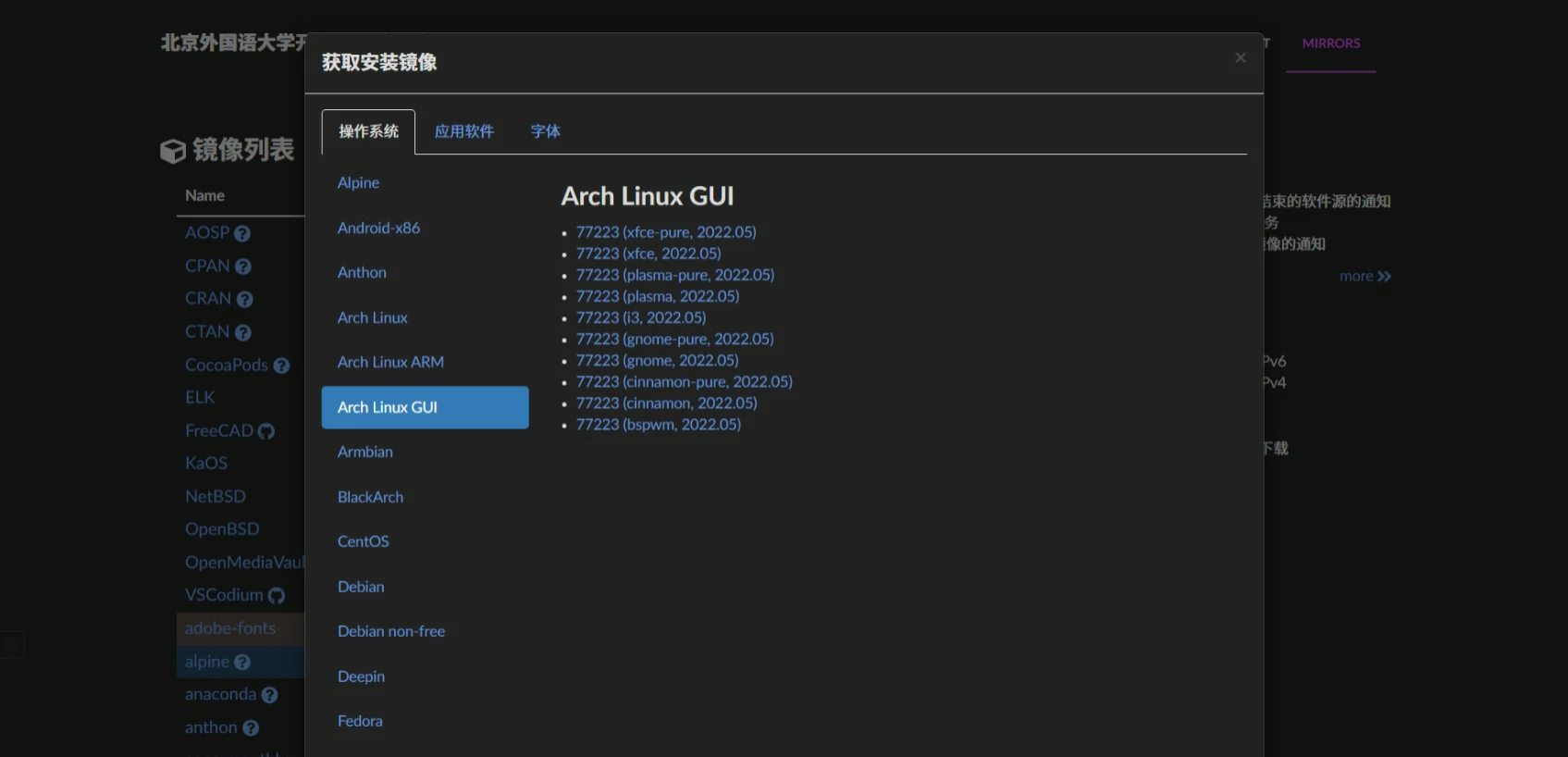Select Arch Linux ARM in the OS list
This screenshot has height=757, width=1568.
click(x=390, y=362)
